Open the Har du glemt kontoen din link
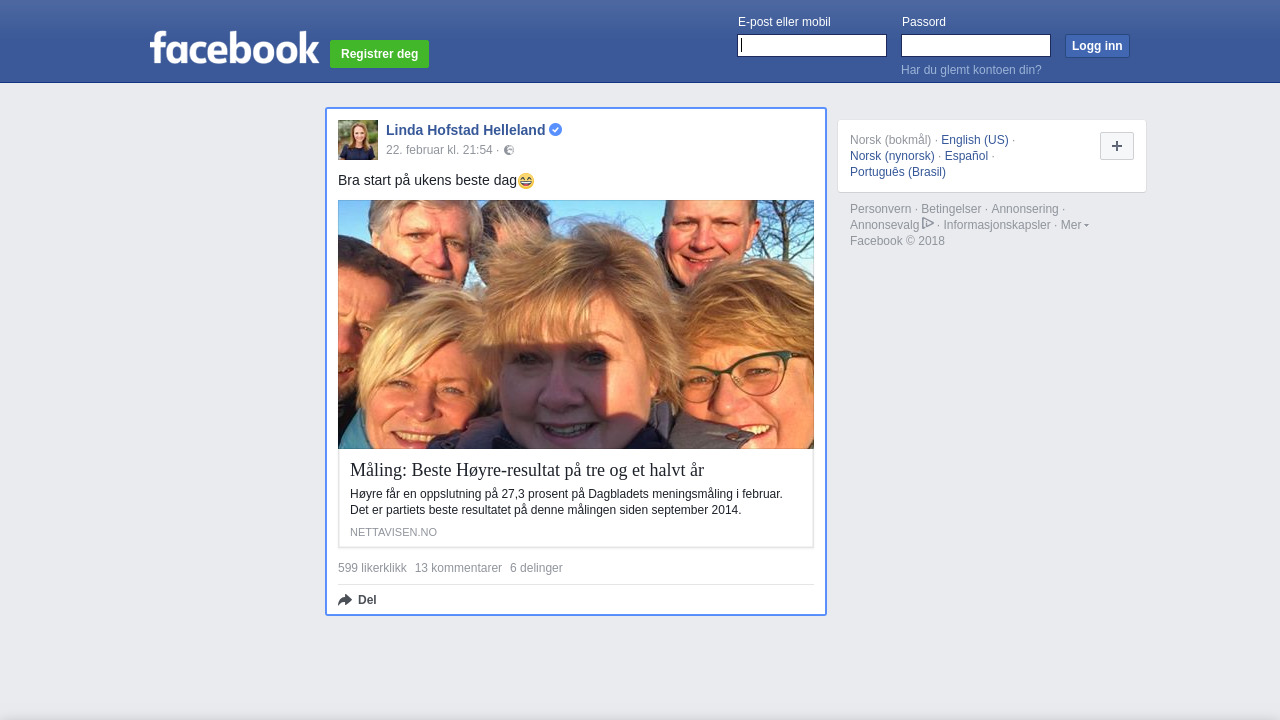Image resolution: width=1280 pixels, height=720 pixels. tap(971, 70)
